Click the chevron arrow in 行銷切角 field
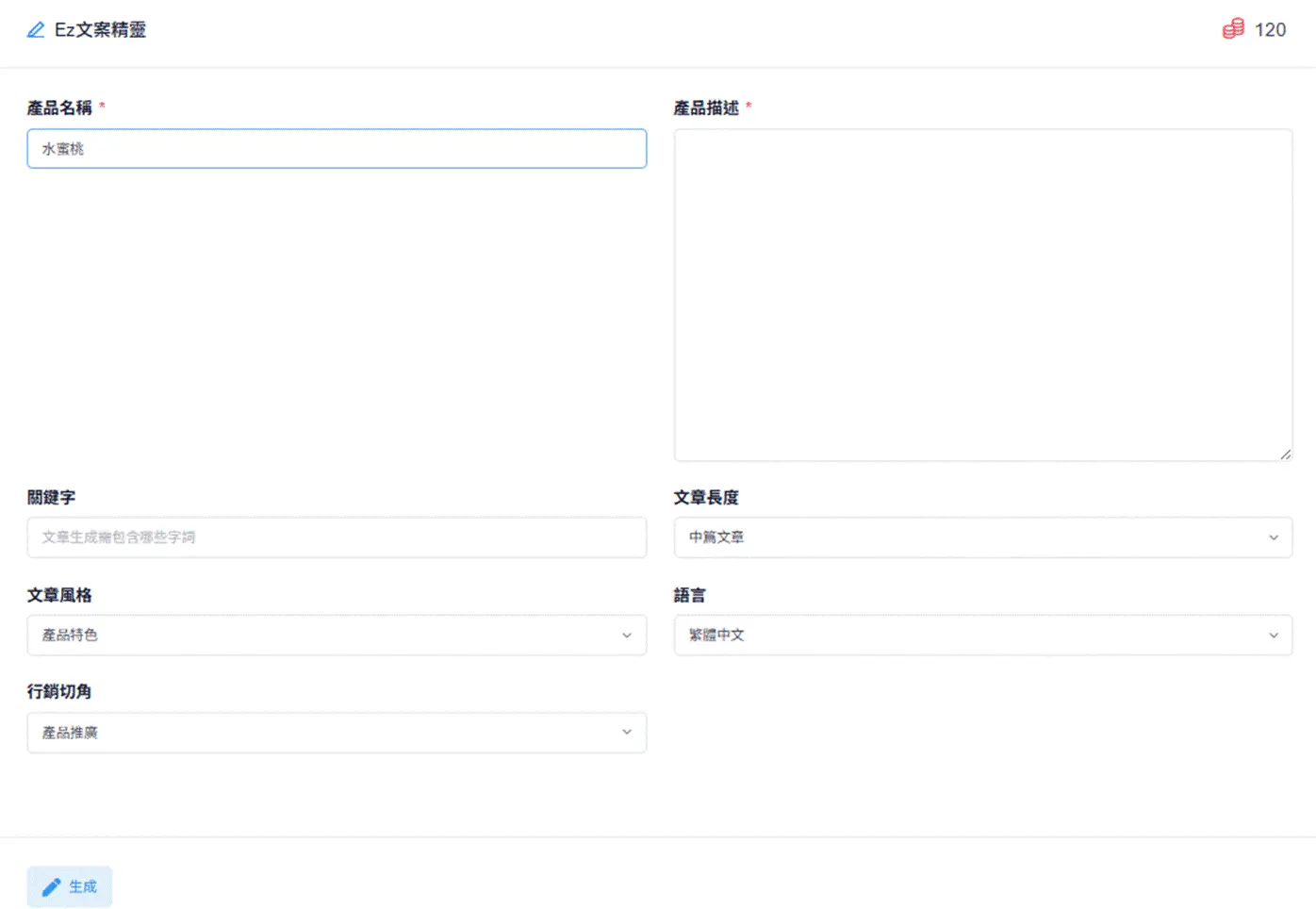This screenshot has width=1316, height=909. [x=627, y=733]
